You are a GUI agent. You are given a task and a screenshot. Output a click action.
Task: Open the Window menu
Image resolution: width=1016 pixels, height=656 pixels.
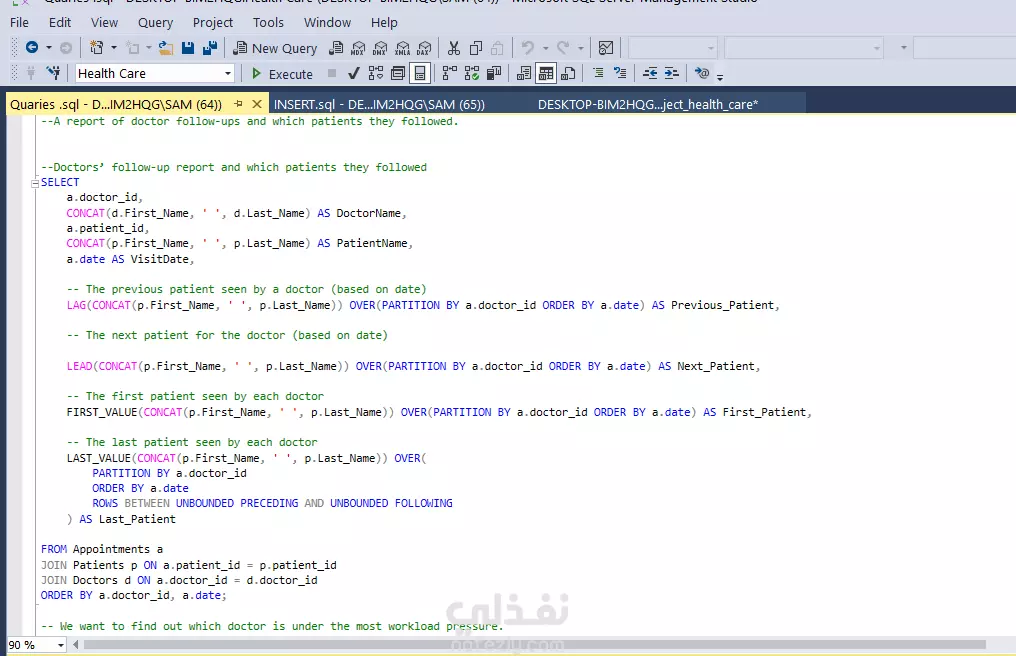(327, 22)
